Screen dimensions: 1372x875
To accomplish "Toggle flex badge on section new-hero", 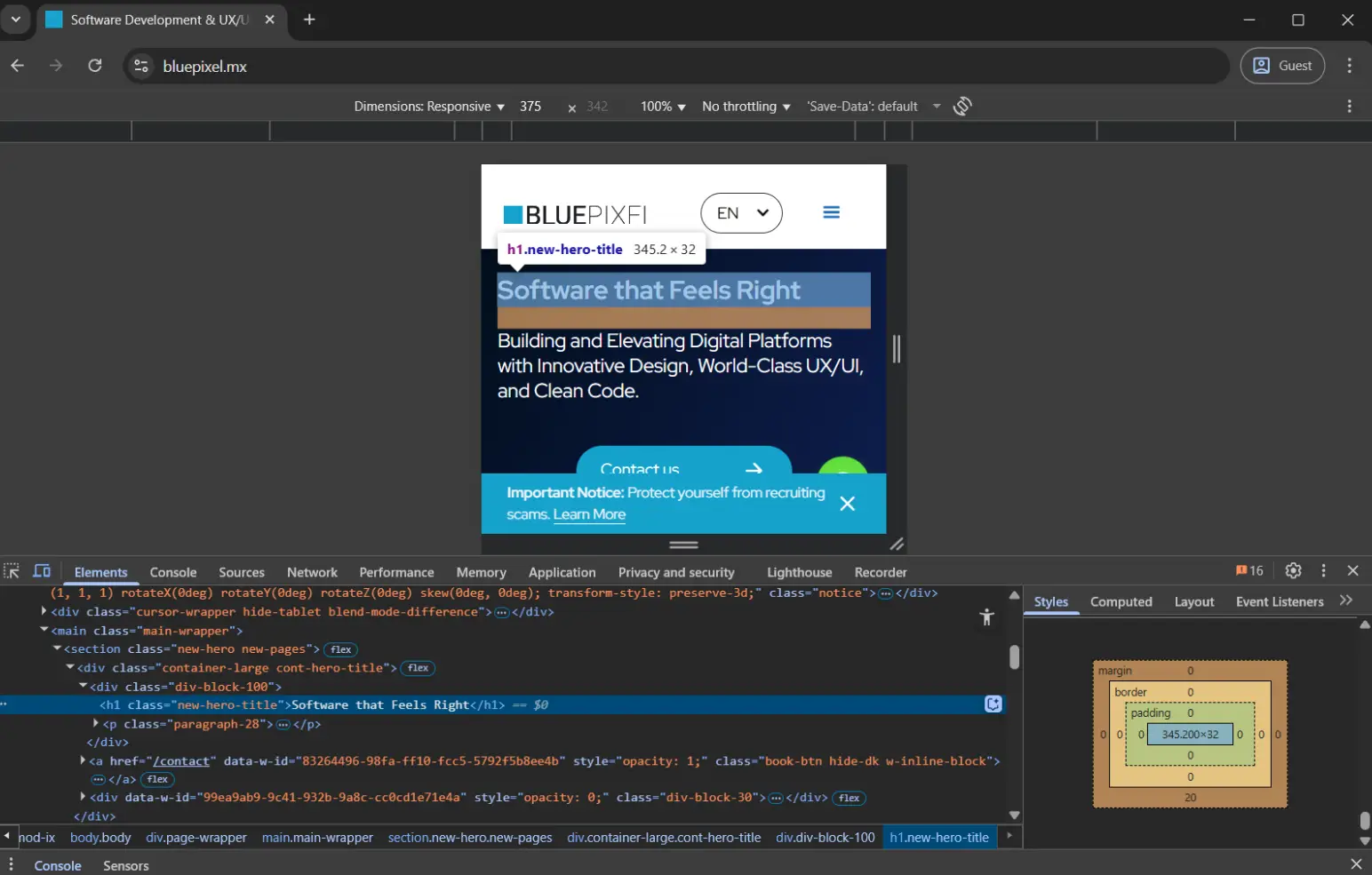I will [x=341, y=649].
